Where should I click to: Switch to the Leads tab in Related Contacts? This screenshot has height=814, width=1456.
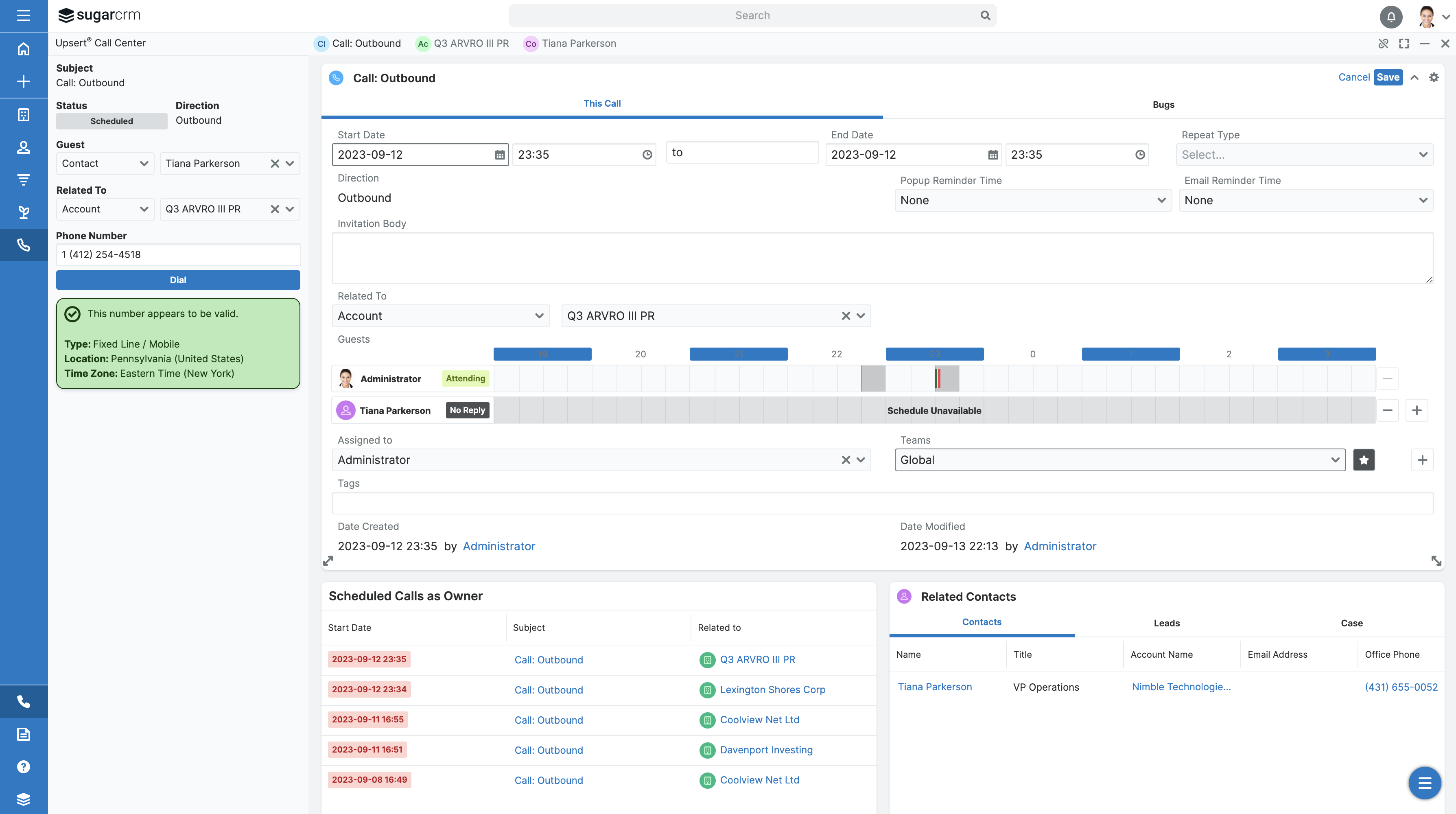(x=1167, y=623)
